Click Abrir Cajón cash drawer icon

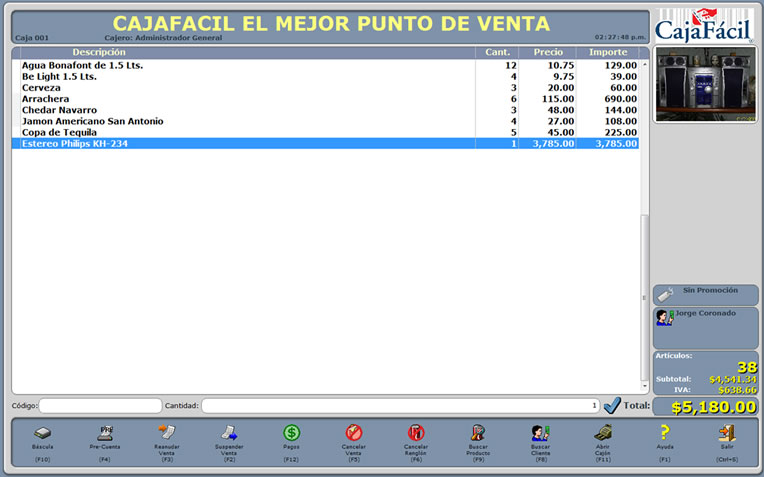pyautogui.click(x=603, y=433)
